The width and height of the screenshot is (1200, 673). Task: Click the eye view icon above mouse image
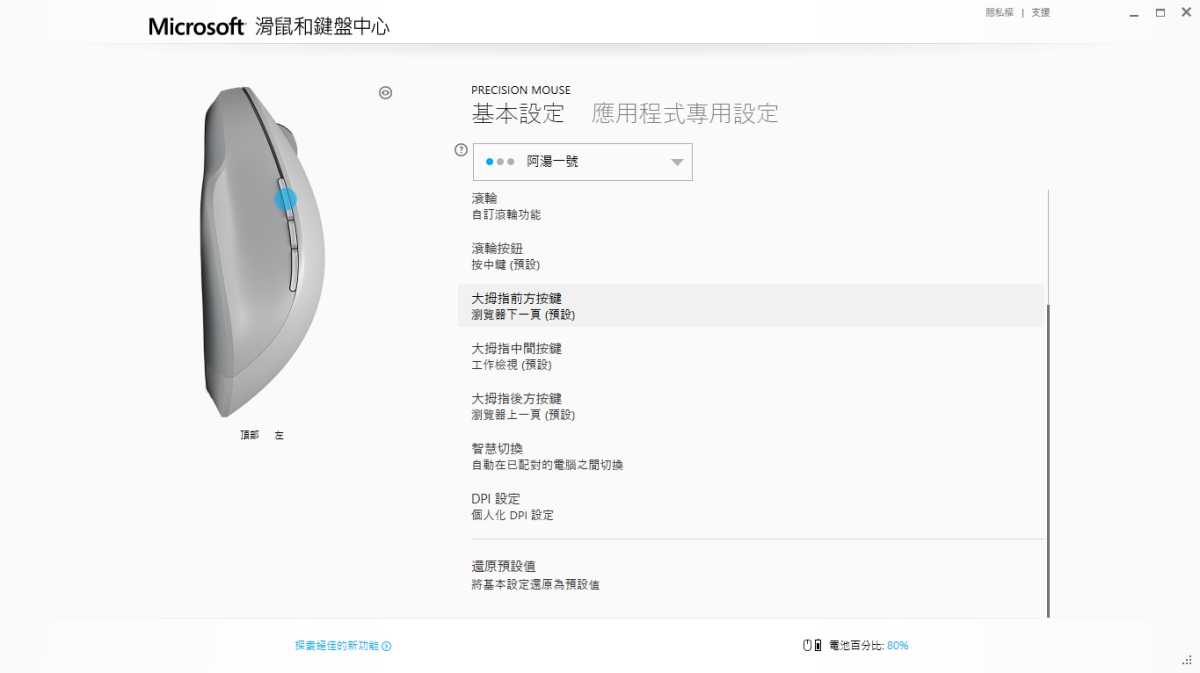pyautogui.click(x=386, y=93)
